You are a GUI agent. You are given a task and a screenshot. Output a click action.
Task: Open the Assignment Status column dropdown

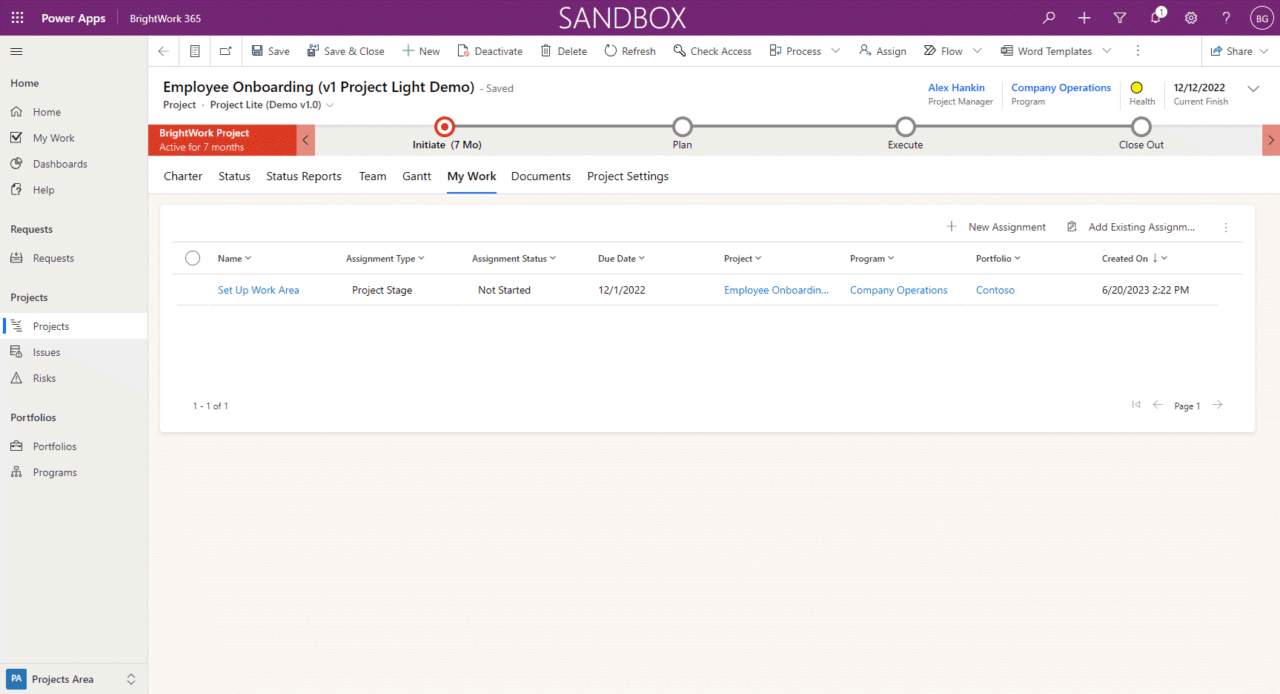tap(552, 258)
